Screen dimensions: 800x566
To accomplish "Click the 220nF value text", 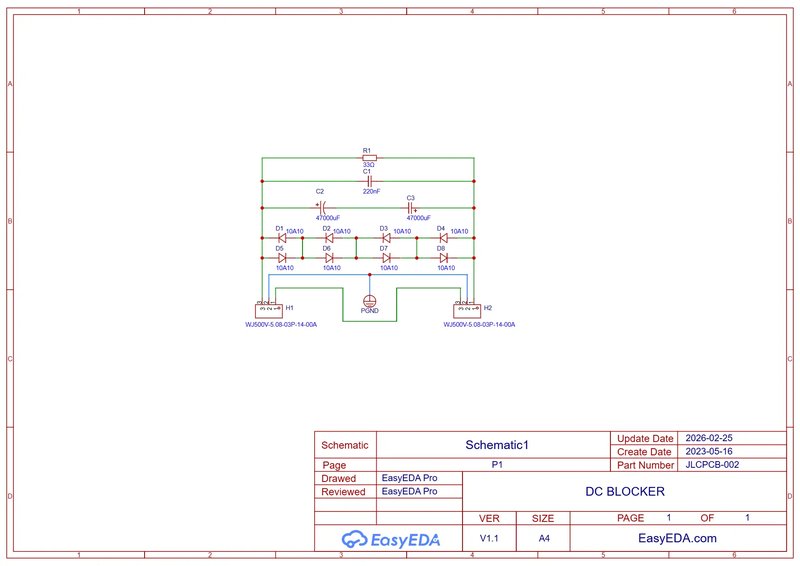I will (x=371, y=191).
